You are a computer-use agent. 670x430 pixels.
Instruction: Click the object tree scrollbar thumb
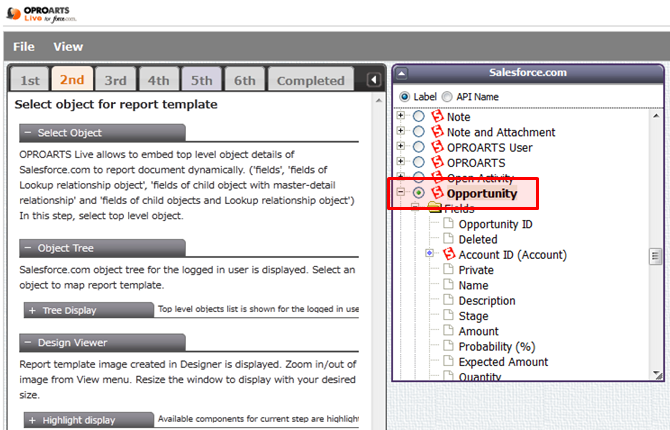click(x=655, y=256)
